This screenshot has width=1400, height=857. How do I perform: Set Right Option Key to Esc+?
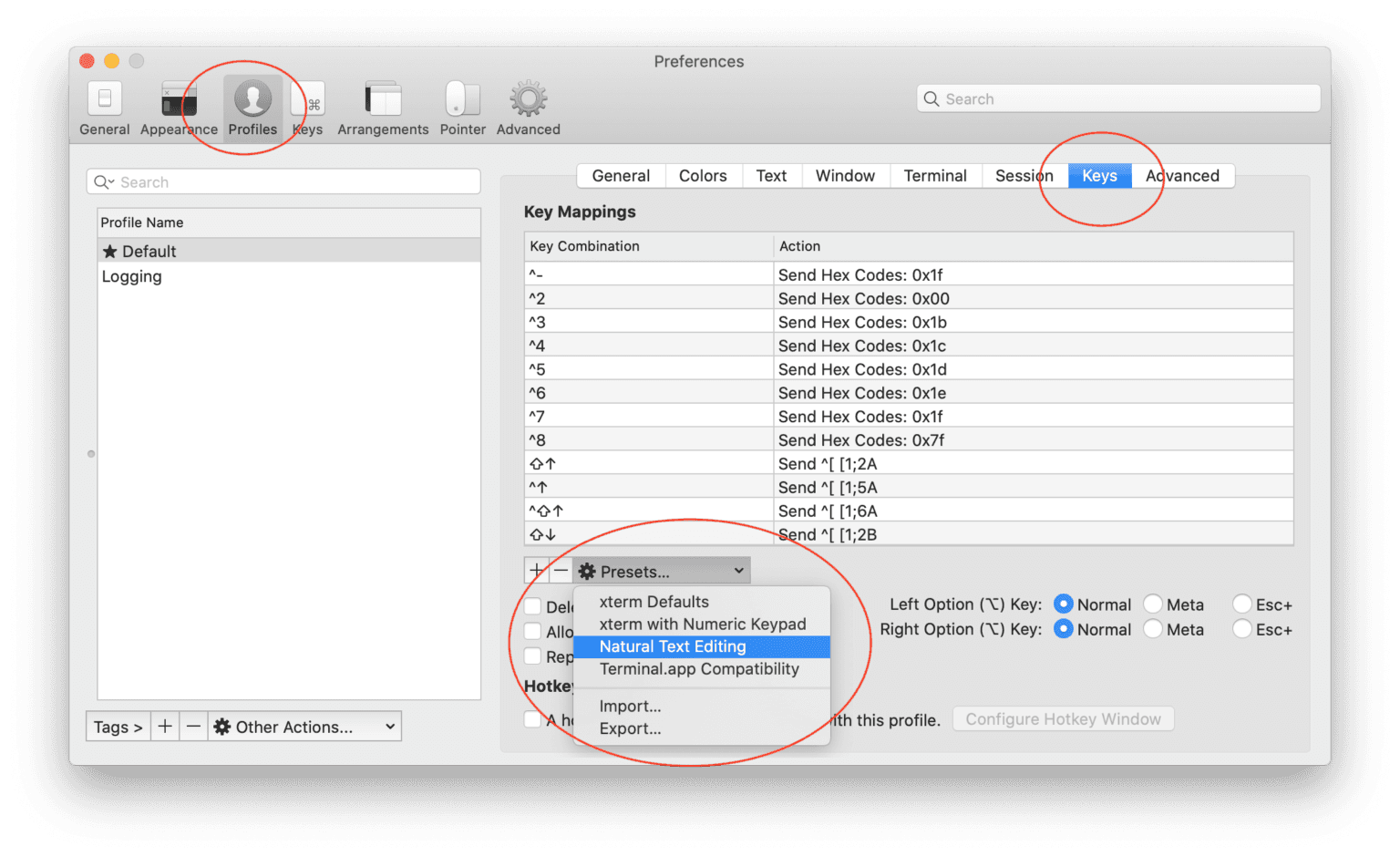point(1241,629)
